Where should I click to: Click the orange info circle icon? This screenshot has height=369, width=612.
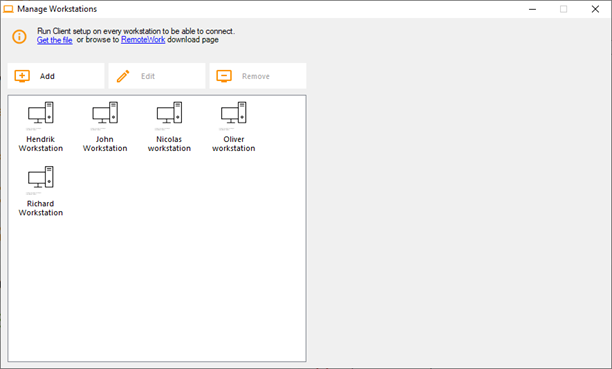20,37
